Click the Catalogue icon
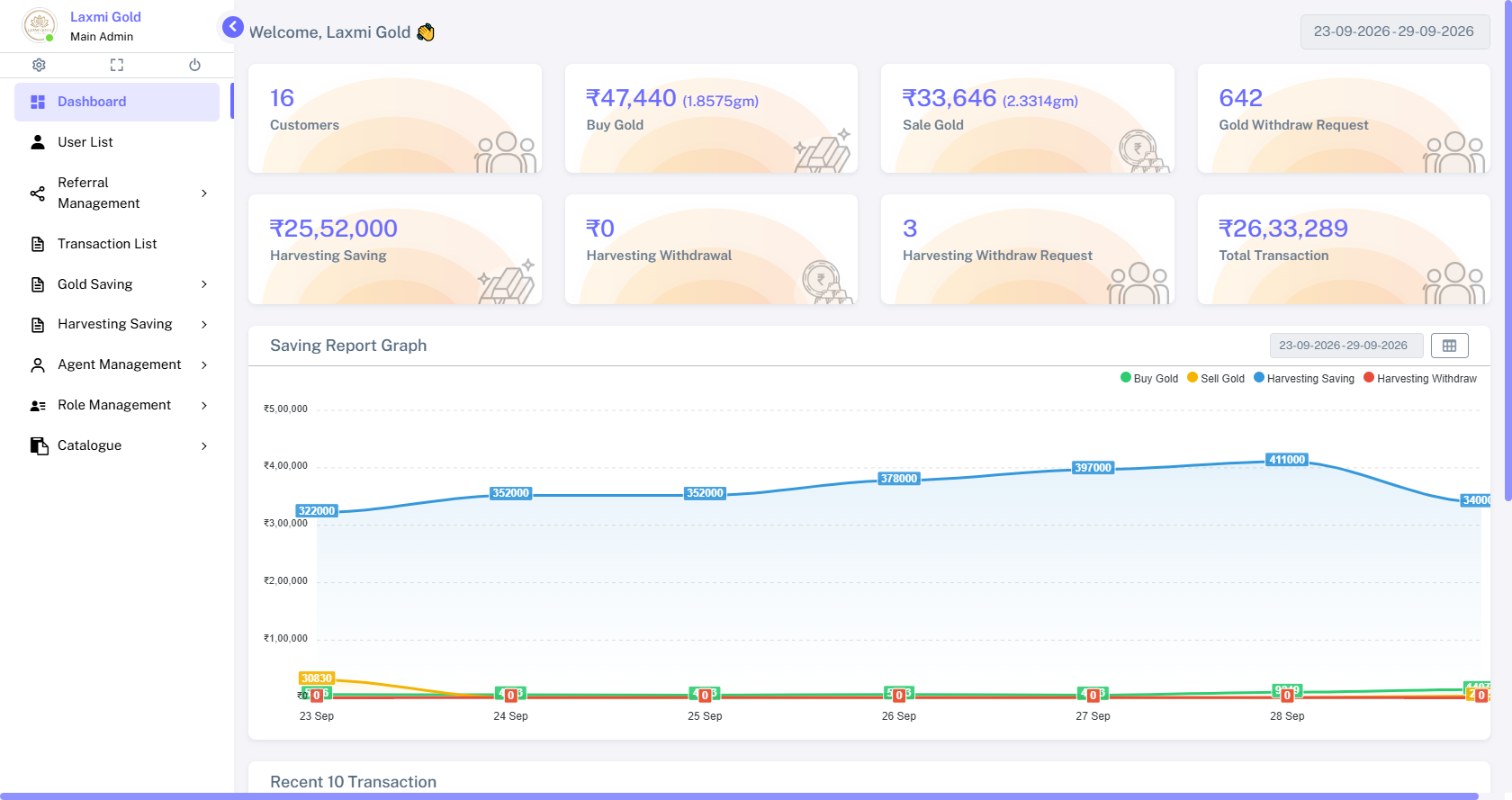The width and height of the screenshot is (1512, 800). (39, 446)
